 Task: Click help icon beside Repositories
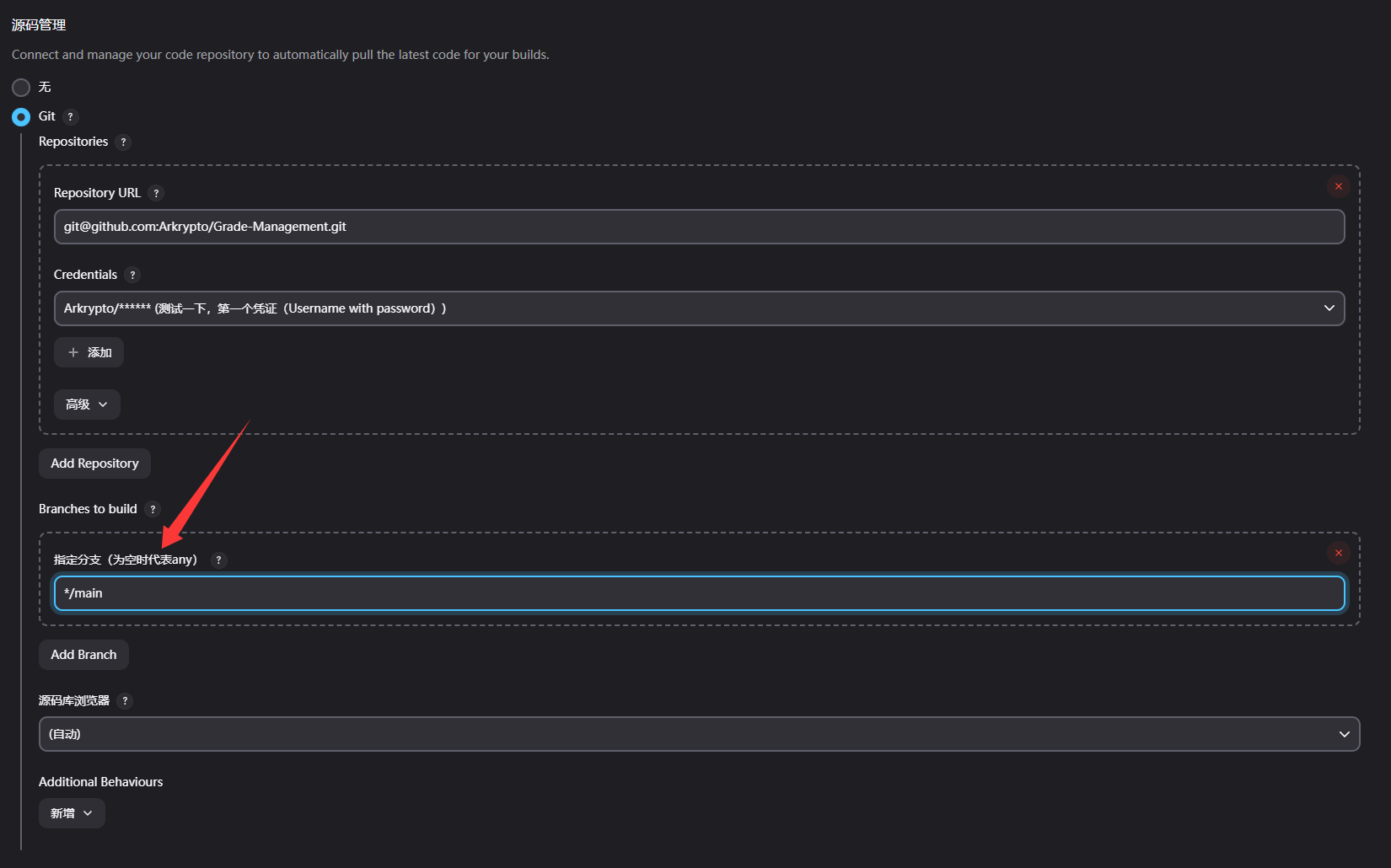[x=124, y=142]
